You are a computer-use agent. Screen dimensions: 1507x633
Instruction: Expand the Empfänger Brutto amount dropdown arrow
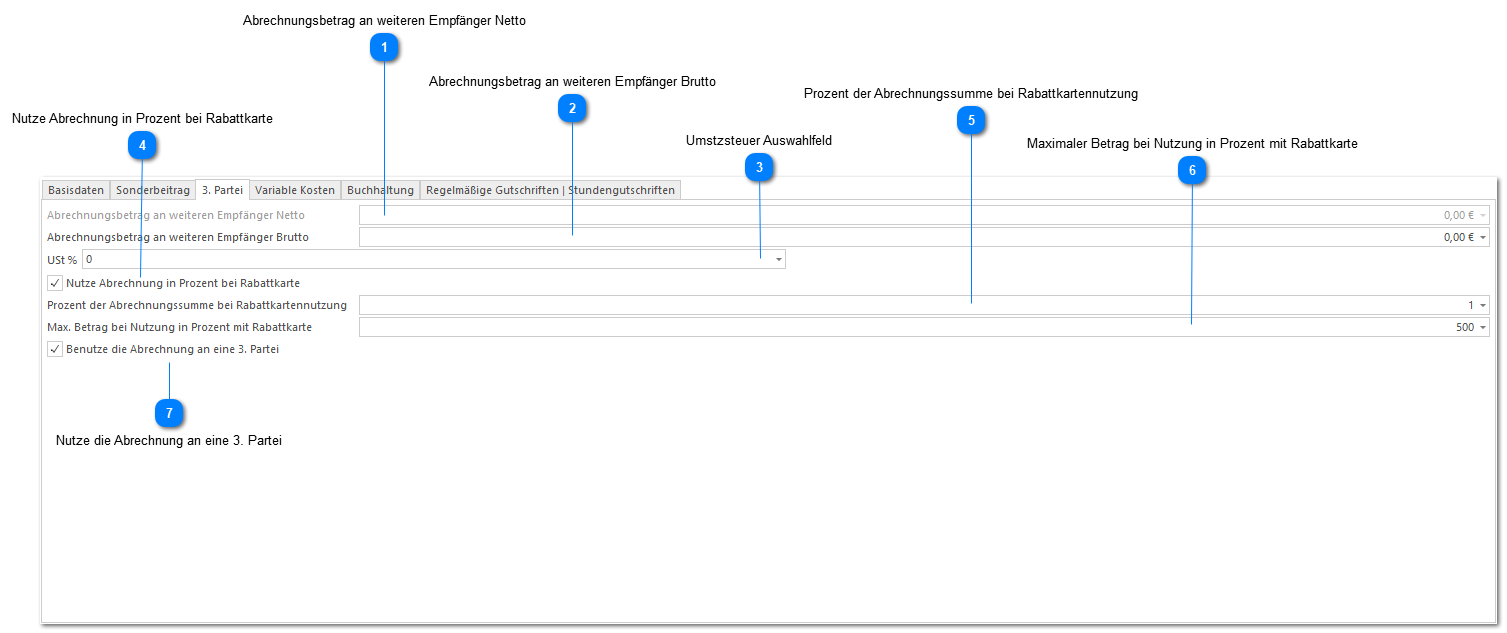(1482, 238)
